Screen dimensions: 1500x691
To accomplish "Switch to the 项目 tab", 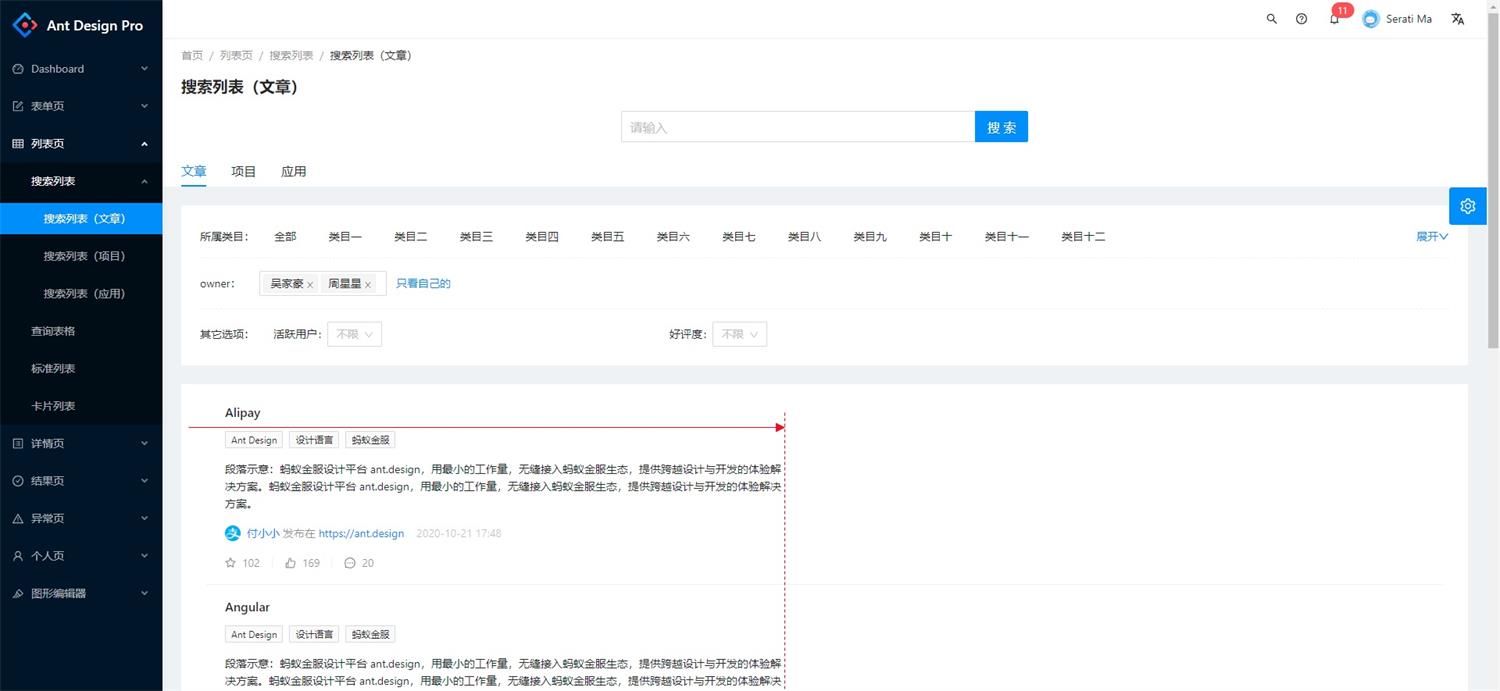I will point(244,171).
